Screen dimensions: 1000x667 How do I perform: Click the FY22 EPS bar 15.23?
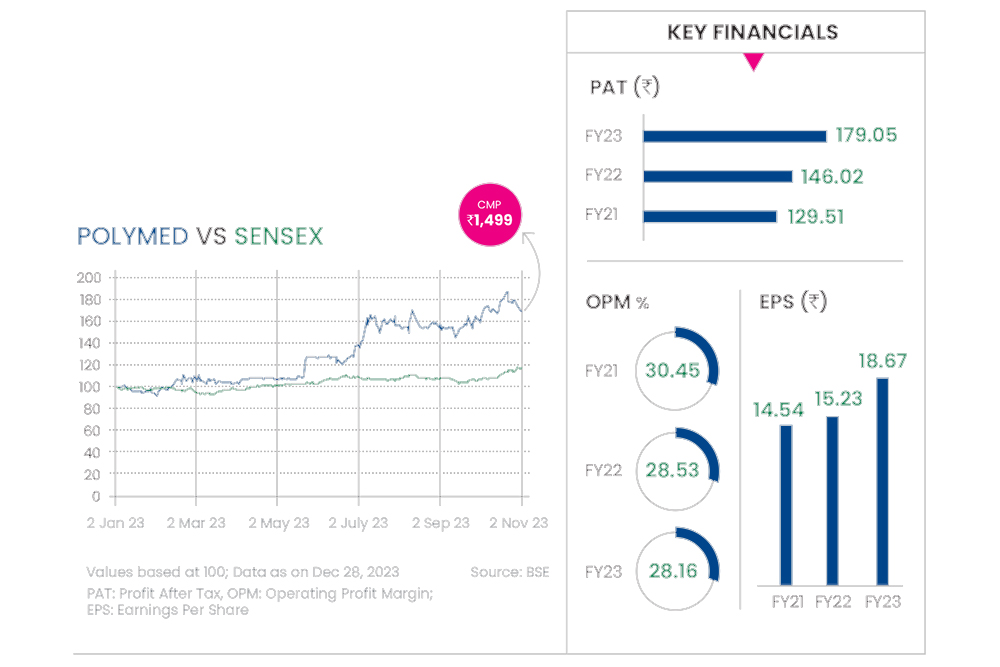coord(833,499)
